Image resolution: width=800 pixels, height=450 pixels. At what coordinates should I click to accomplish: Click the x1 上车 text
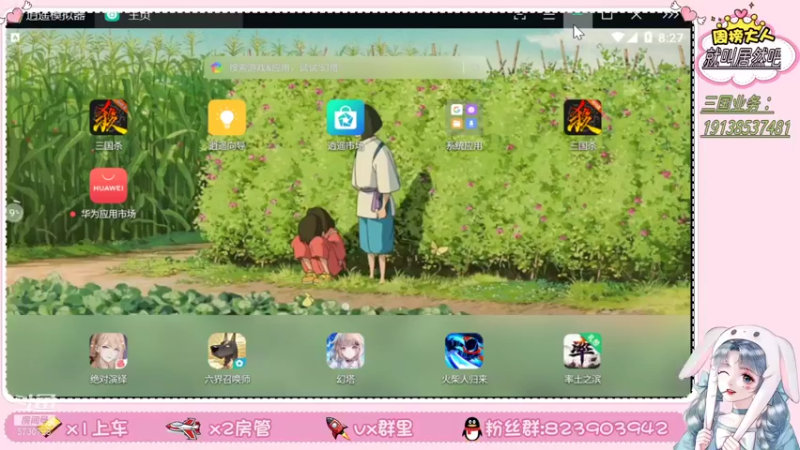(x=97, y=429)
